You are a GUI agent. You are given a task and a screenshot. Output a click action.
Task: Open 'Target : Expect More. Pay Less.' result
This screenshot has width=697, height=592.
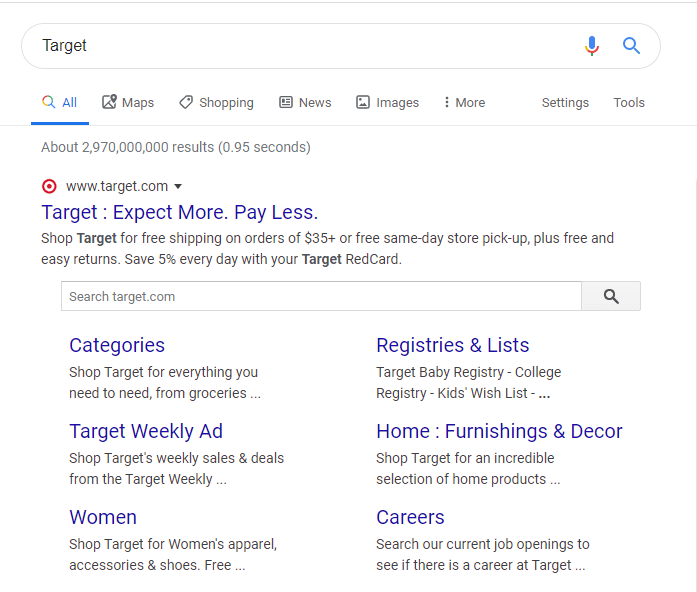pos(180,212)
